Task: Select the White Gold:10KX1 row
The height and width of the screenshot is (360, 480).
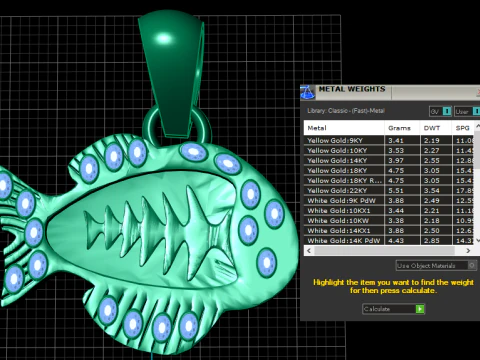Action: [x=389, y=210]
